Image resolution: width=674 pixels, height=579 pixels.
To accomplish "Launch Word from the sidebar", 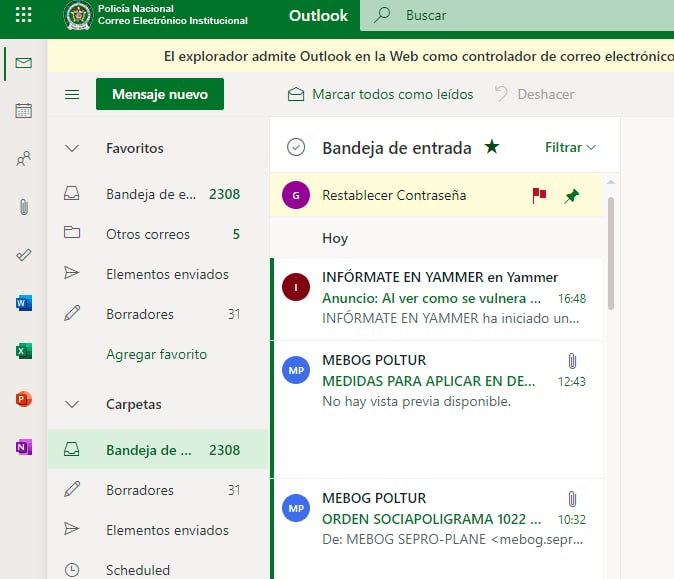I will [x=24, y=303].
